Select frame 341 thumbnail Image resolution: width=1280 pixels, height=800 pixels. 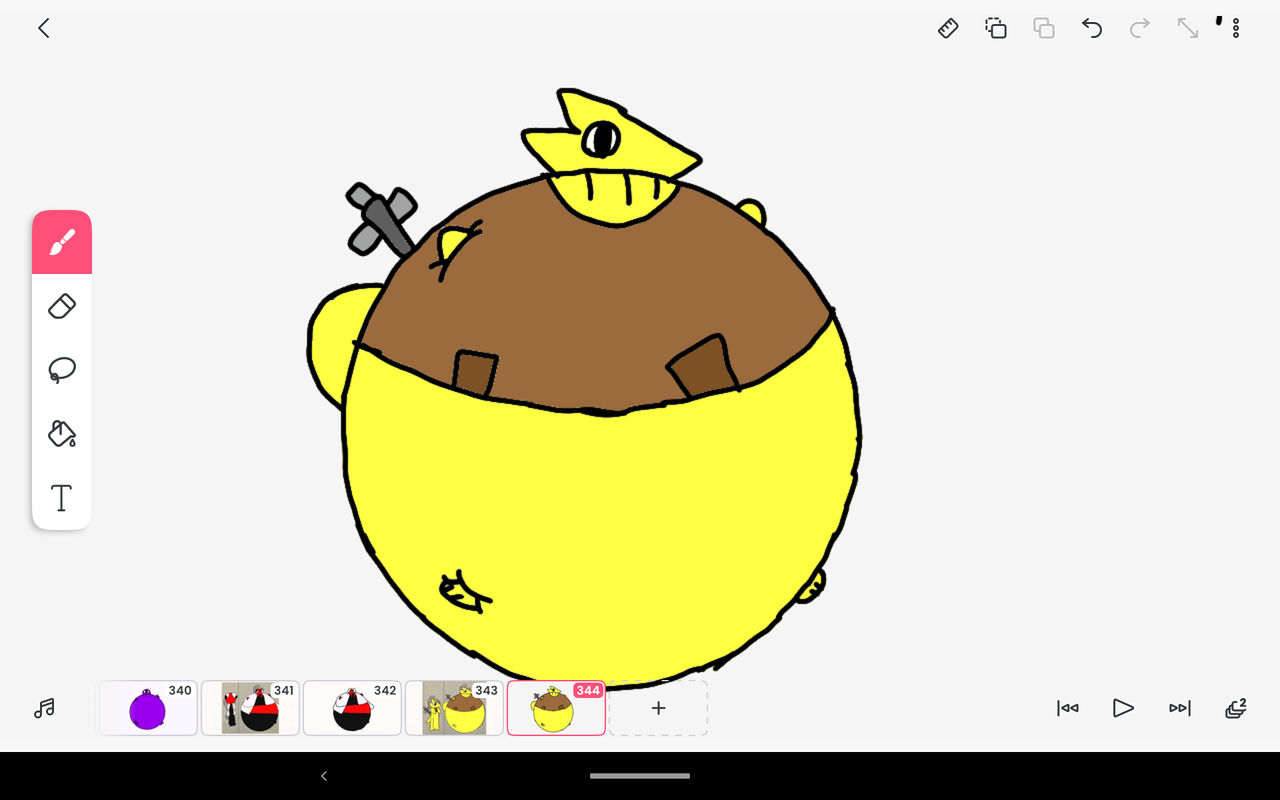click(250, 708)
